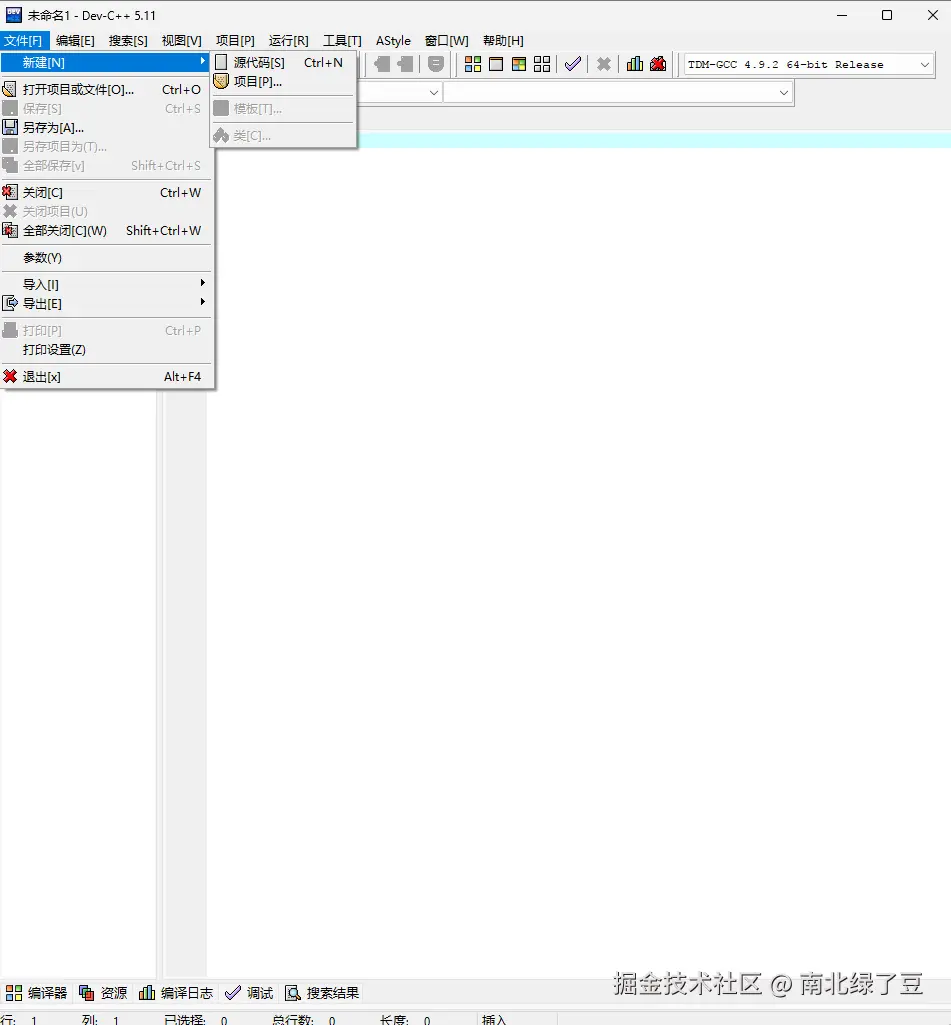
Task: Select 参数(Y) menu entry
Action: (x=106, y=258)
